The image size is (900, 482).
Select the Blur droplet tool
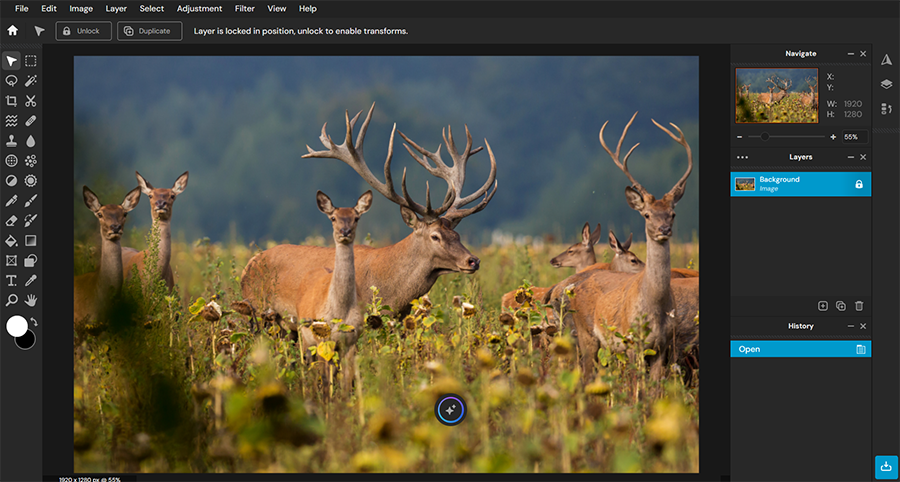click(x=31, y=141)
